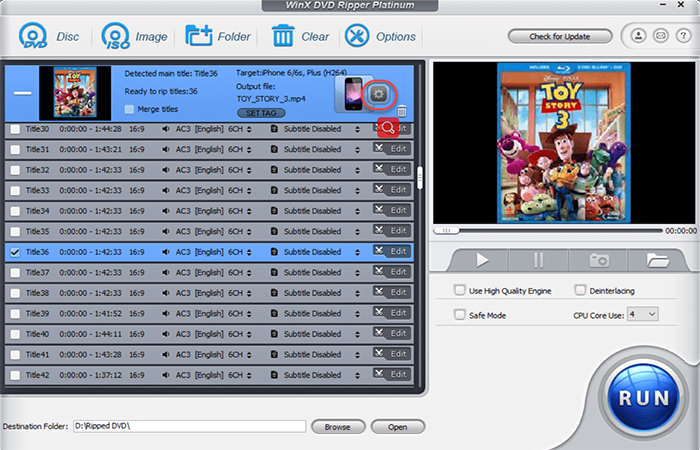
Task: Click the speaker icon on Title31
Action: point(166,150)
